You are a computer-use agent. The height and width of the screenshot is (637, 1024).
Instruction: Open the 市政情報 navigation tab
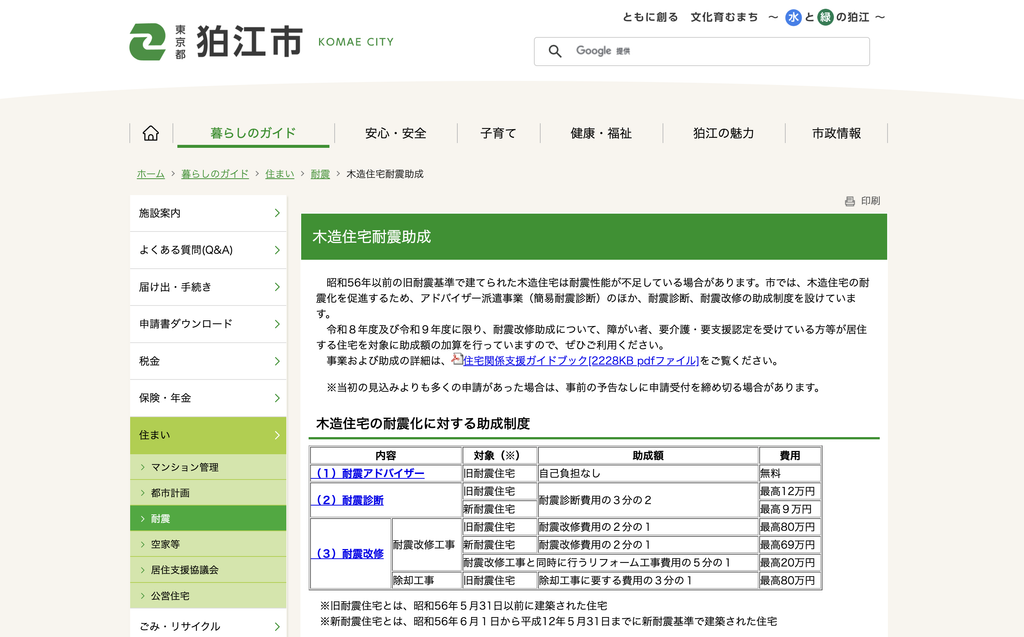point(837,133)
